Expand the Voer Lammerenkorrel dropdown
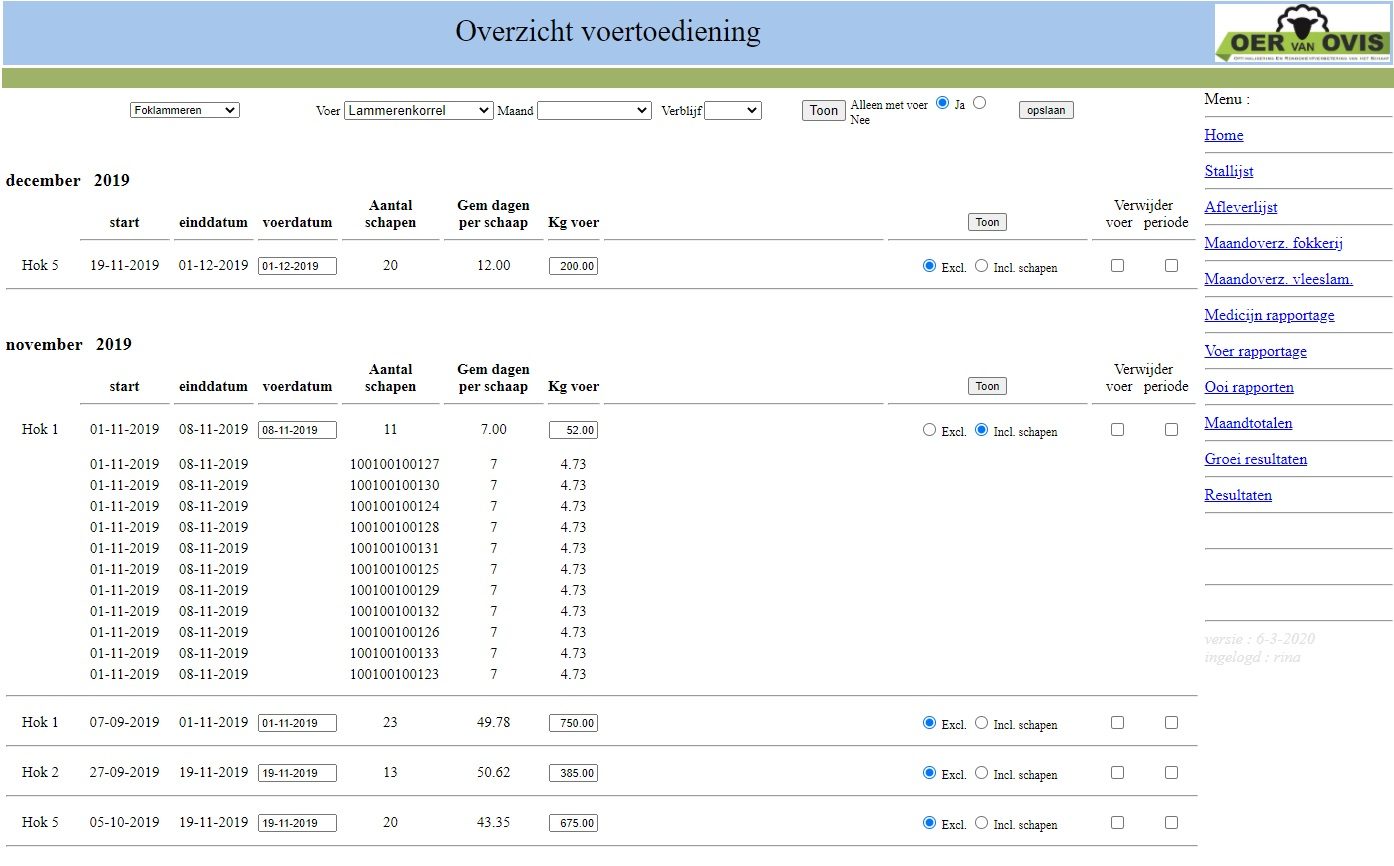 [418, 110]
